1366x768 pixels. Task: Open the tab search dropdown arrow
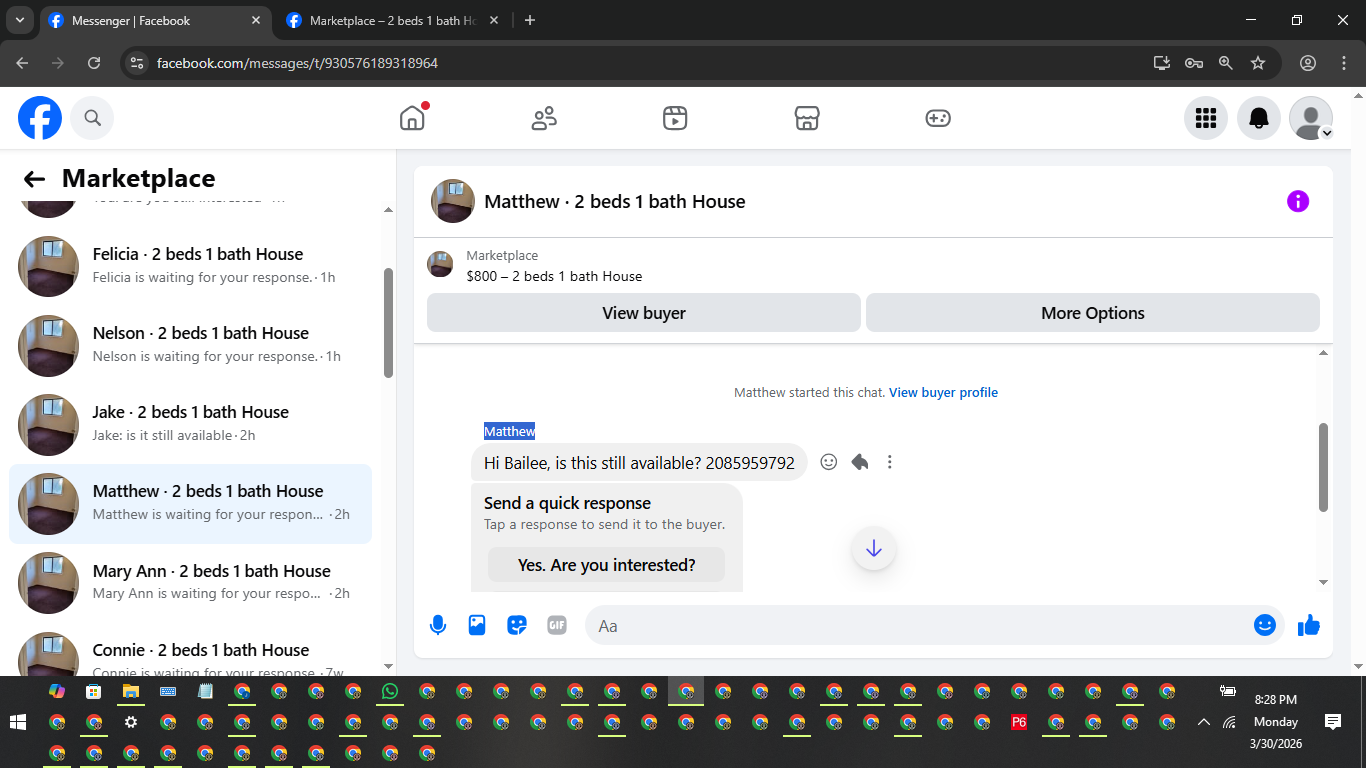click(x=19, y=20)
